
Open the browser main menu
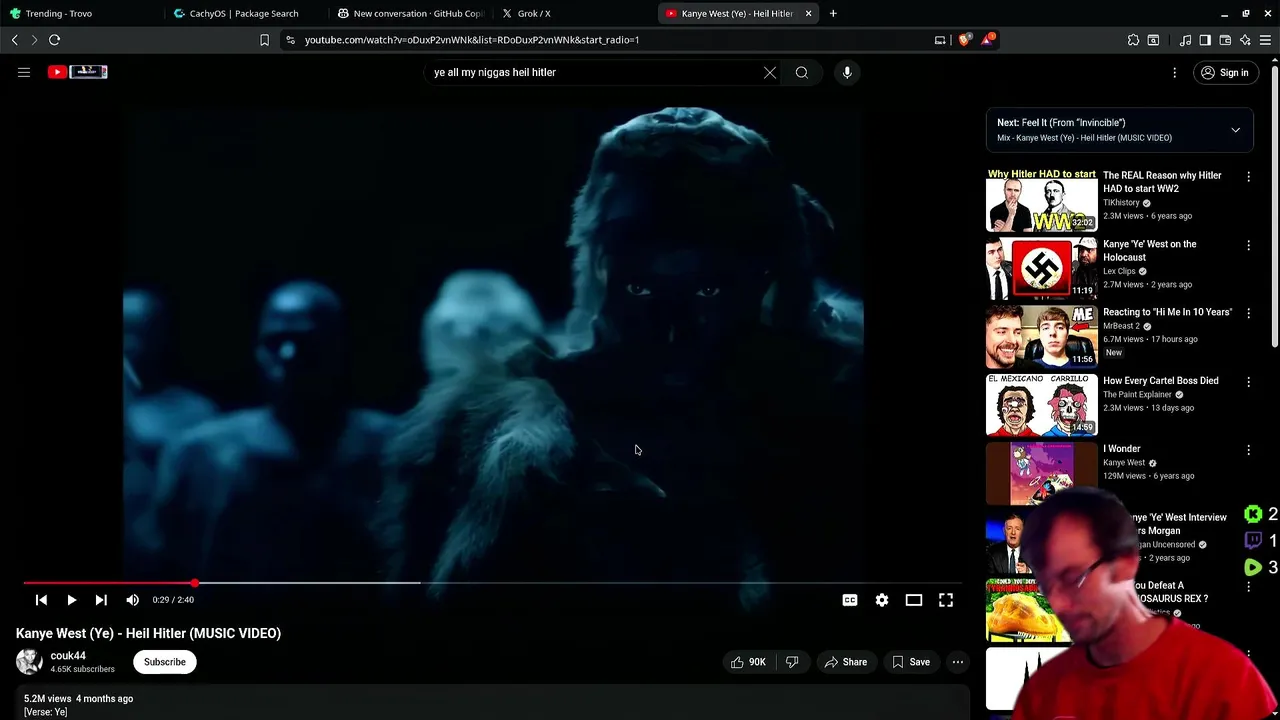(1265, 40)
